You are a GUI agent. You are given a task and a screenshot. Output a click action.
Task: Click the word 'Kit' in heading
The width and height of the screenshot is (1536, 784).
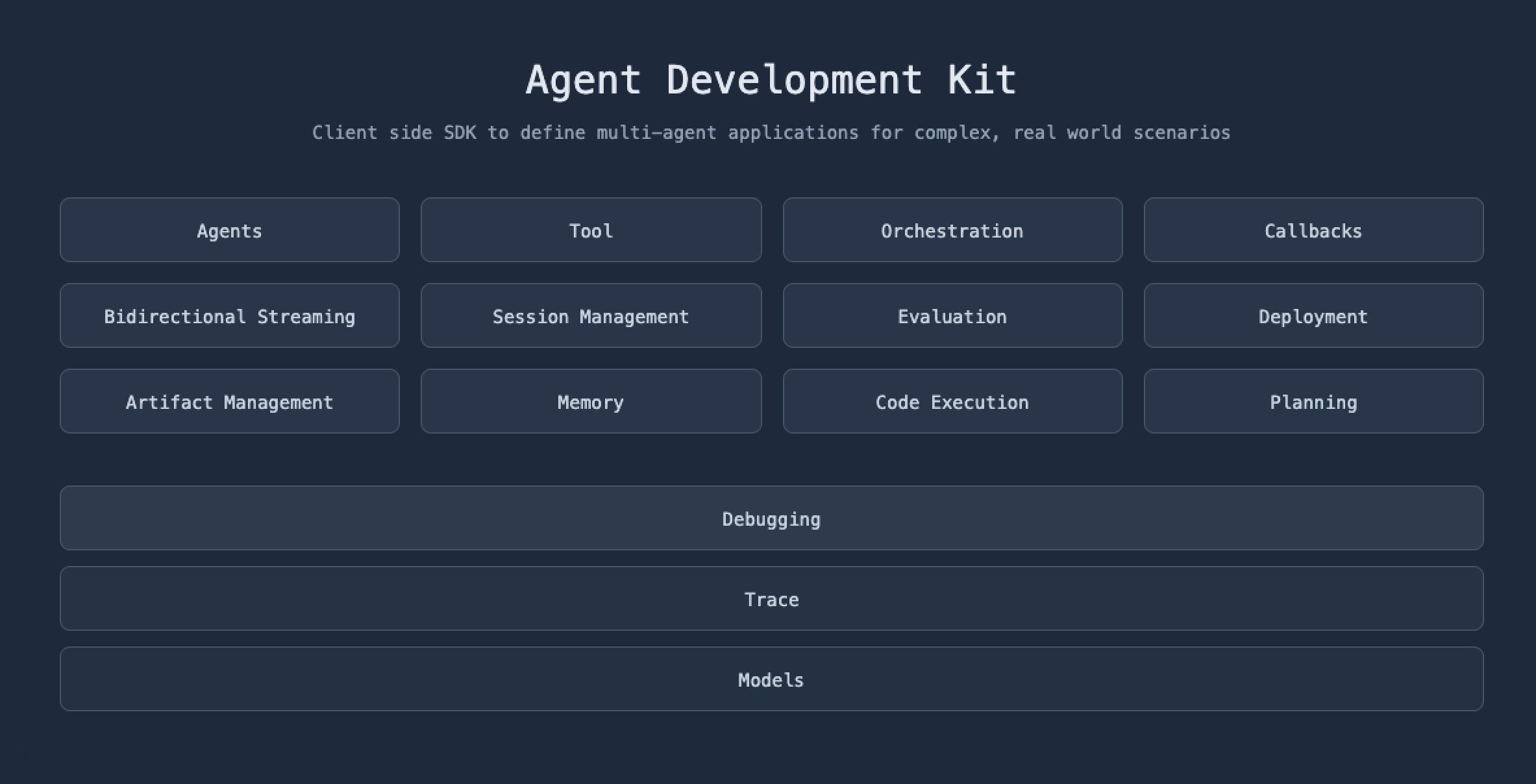pos(982,80)
